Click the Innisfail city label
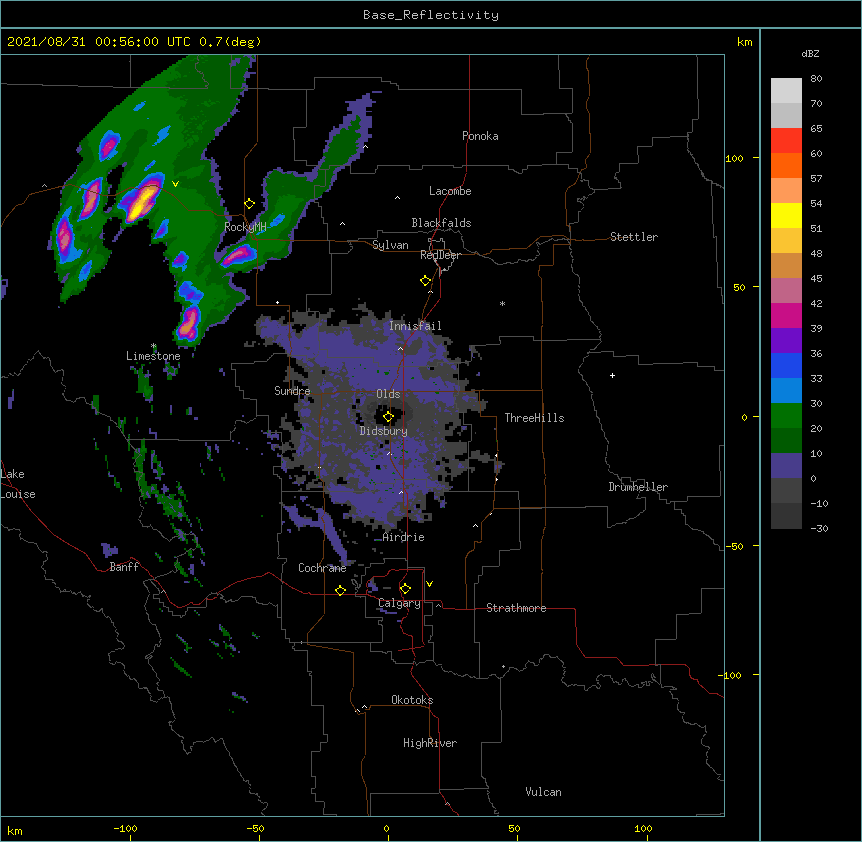Viewport: 862px width, 842px height. 415,326
